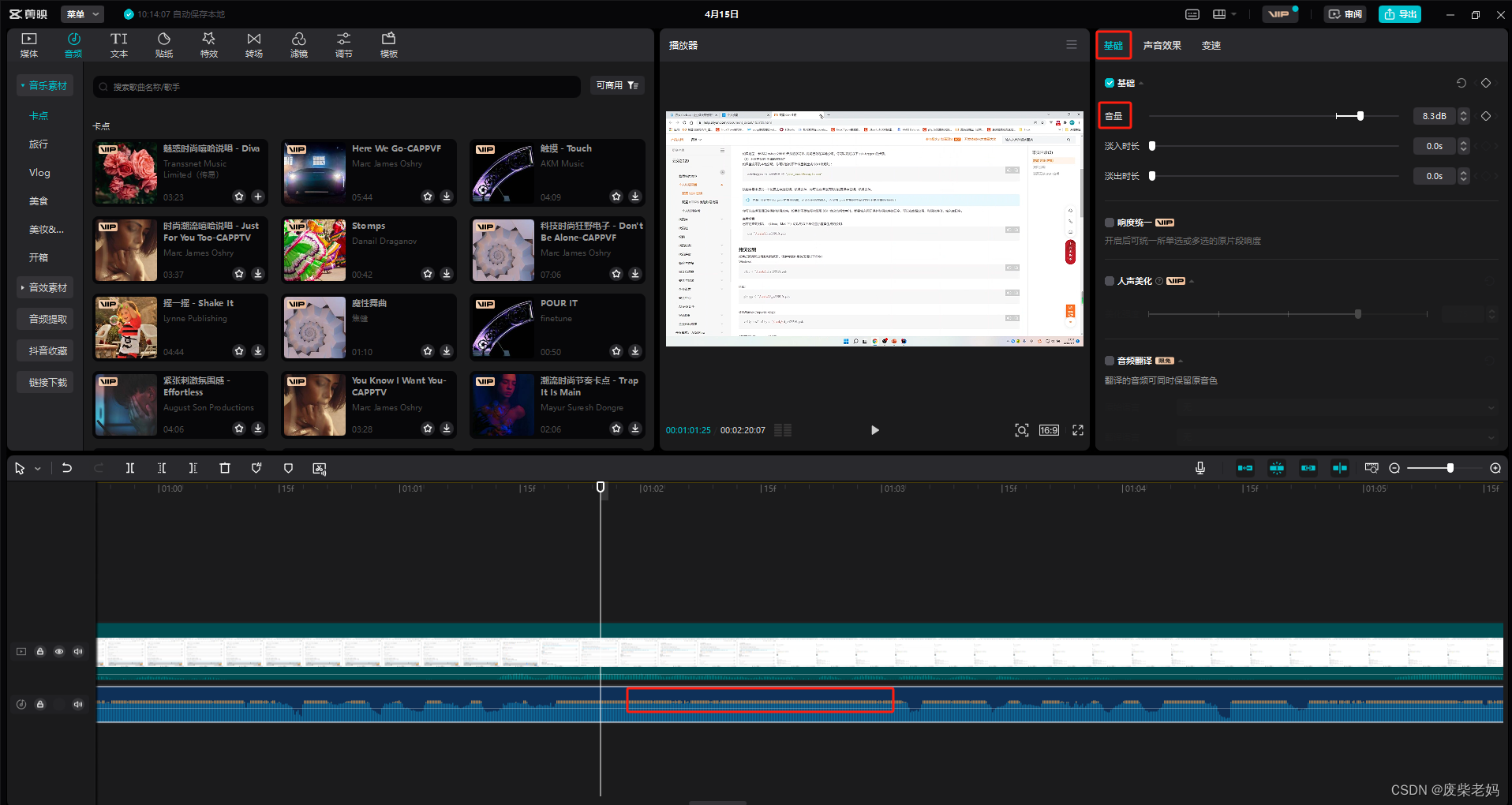Open the 贴纸 stickers panel
This screenshot has height=805, width=1512.
pyautogui.click(x=164, y=45)
